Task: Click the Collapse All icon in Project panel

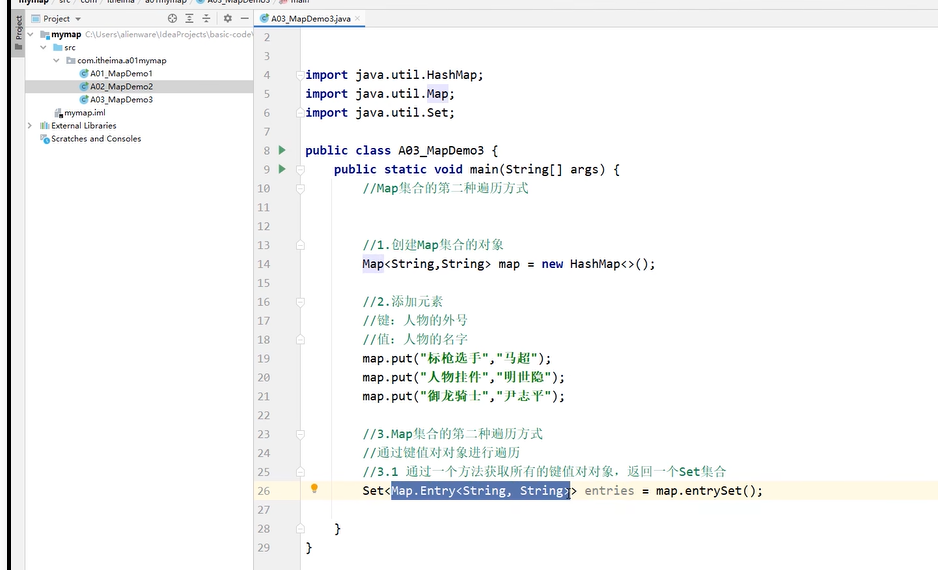Action: [206, 19]
